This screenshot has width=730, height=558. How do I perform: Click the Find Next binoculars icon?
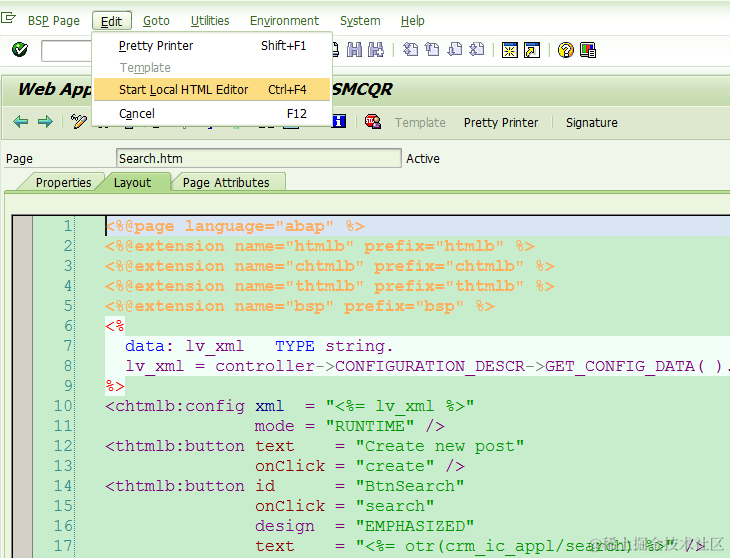tap(376, 49)
